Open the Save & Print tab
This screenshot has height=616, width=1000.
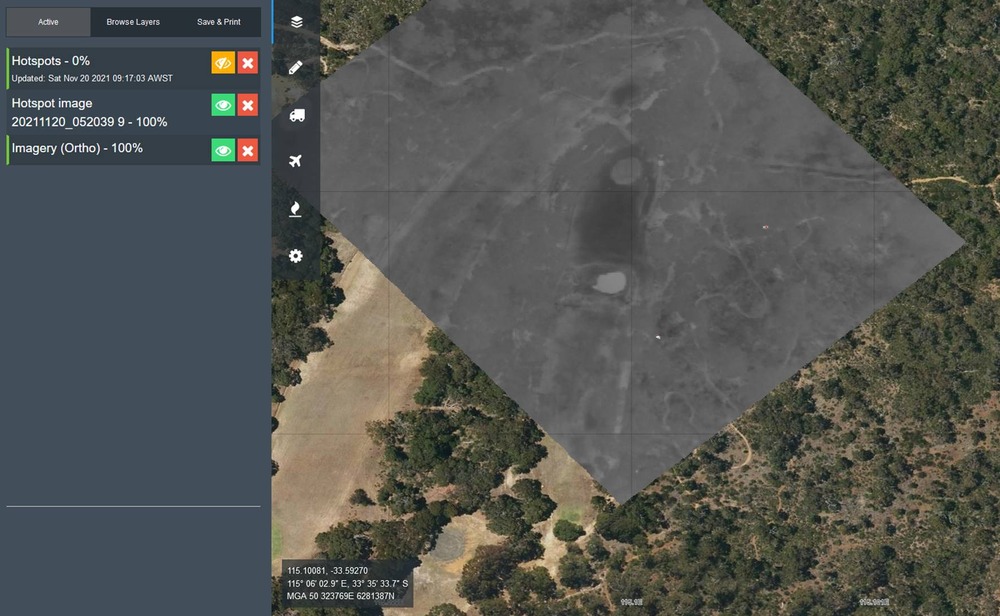217,22
